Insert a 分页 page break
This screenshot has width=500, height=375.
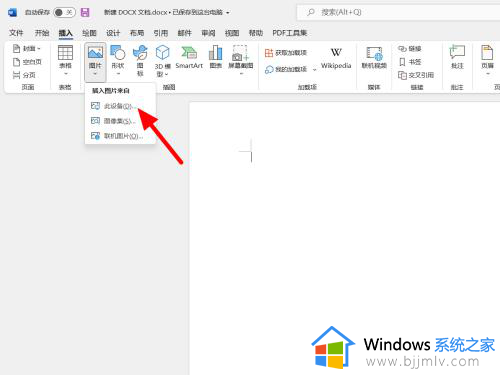click(24, 75)
